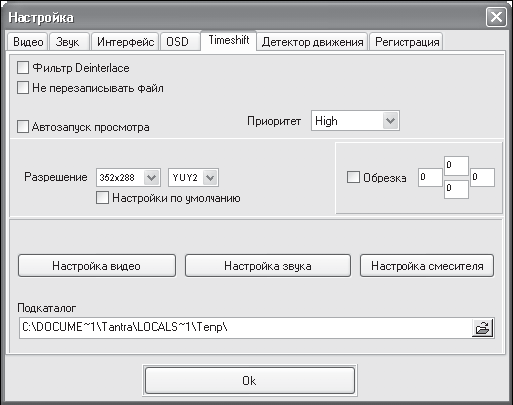Expand the 352x288 resolution dropdown

pyautogui.click(x=128, y=178)
